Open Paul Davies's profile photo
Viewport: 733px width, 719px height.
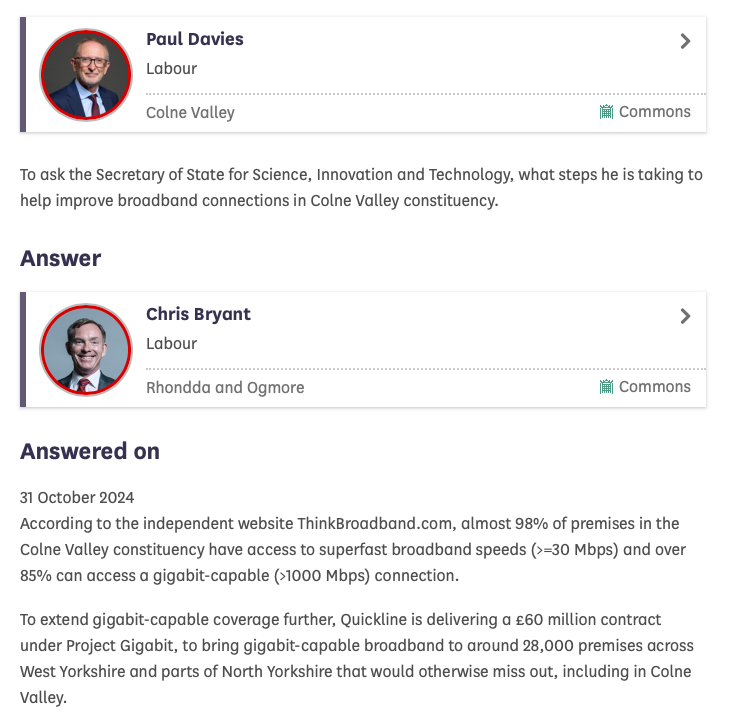click(x=86, y=74)
